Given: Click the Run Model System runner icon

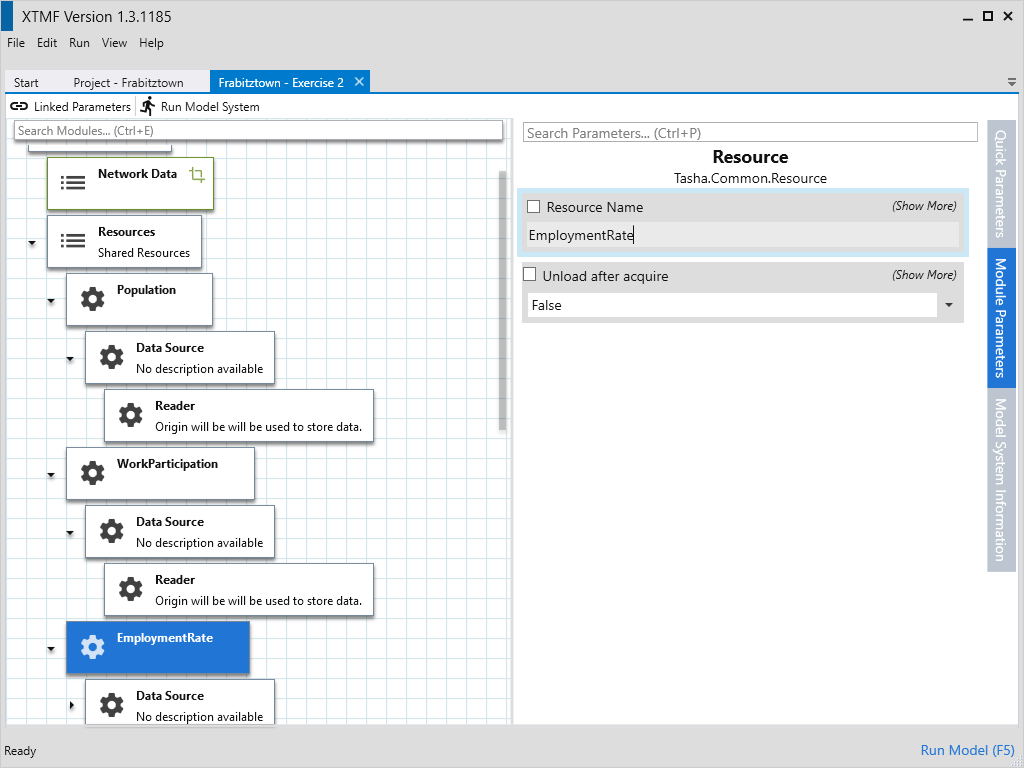Looking at the screenshot, I should pos(148,106).
